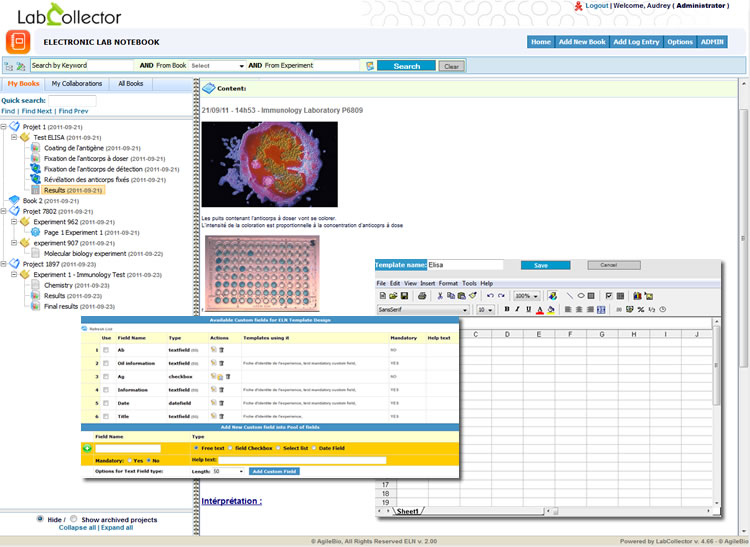This screenshot has width=750, height=547.
Task: Select the Sheet1 tab in spreadsheet
Action: (407, 511)
